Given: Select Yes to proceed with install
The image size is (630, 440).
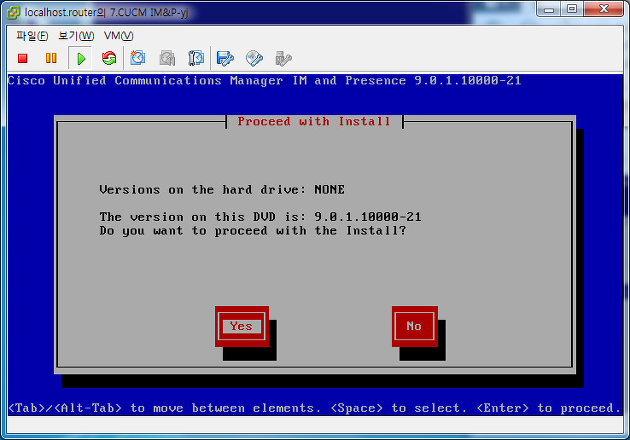Looking at the screenshot, I should (241, 326).
